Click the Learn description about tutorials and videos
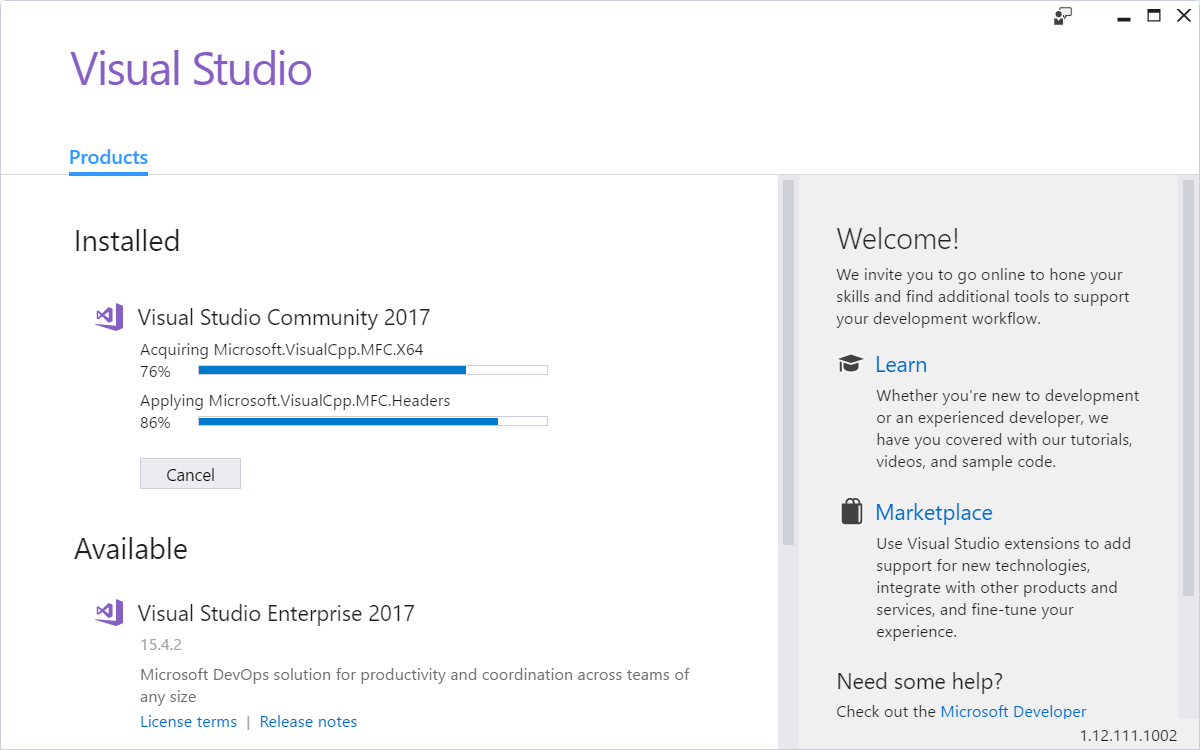This screenshot has height=750, width=1200. point(1008,429)
